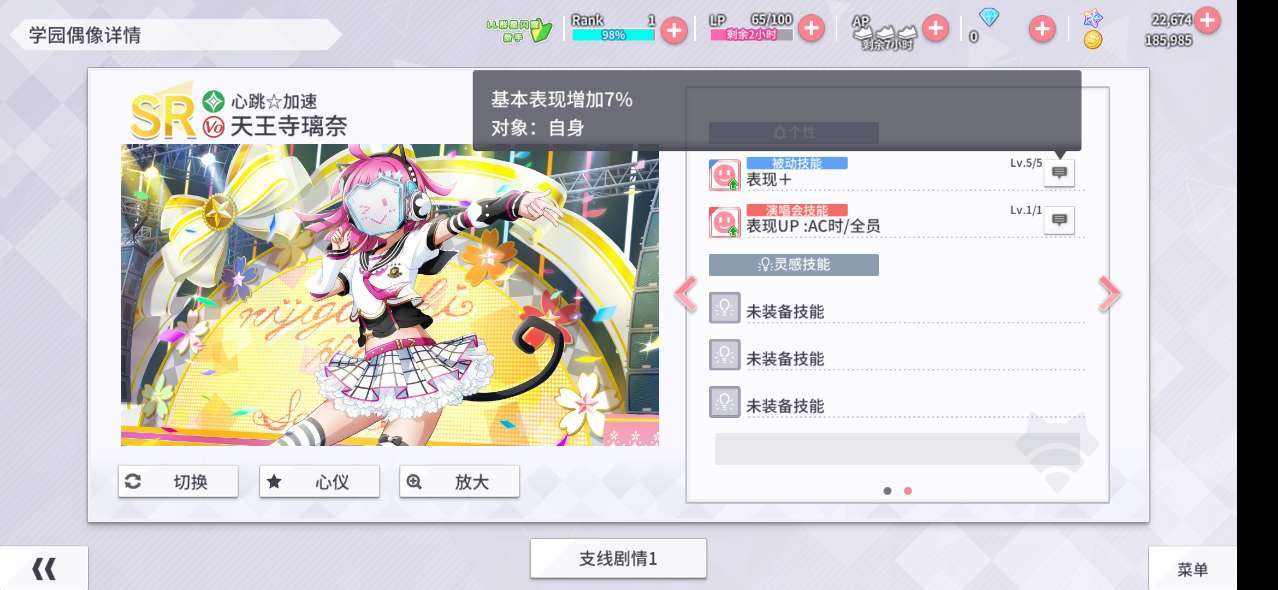Buy star gems with the plus button
Image resolution: width=1278 pixels, height=590 pixels.
click(x=1042, y=30)
